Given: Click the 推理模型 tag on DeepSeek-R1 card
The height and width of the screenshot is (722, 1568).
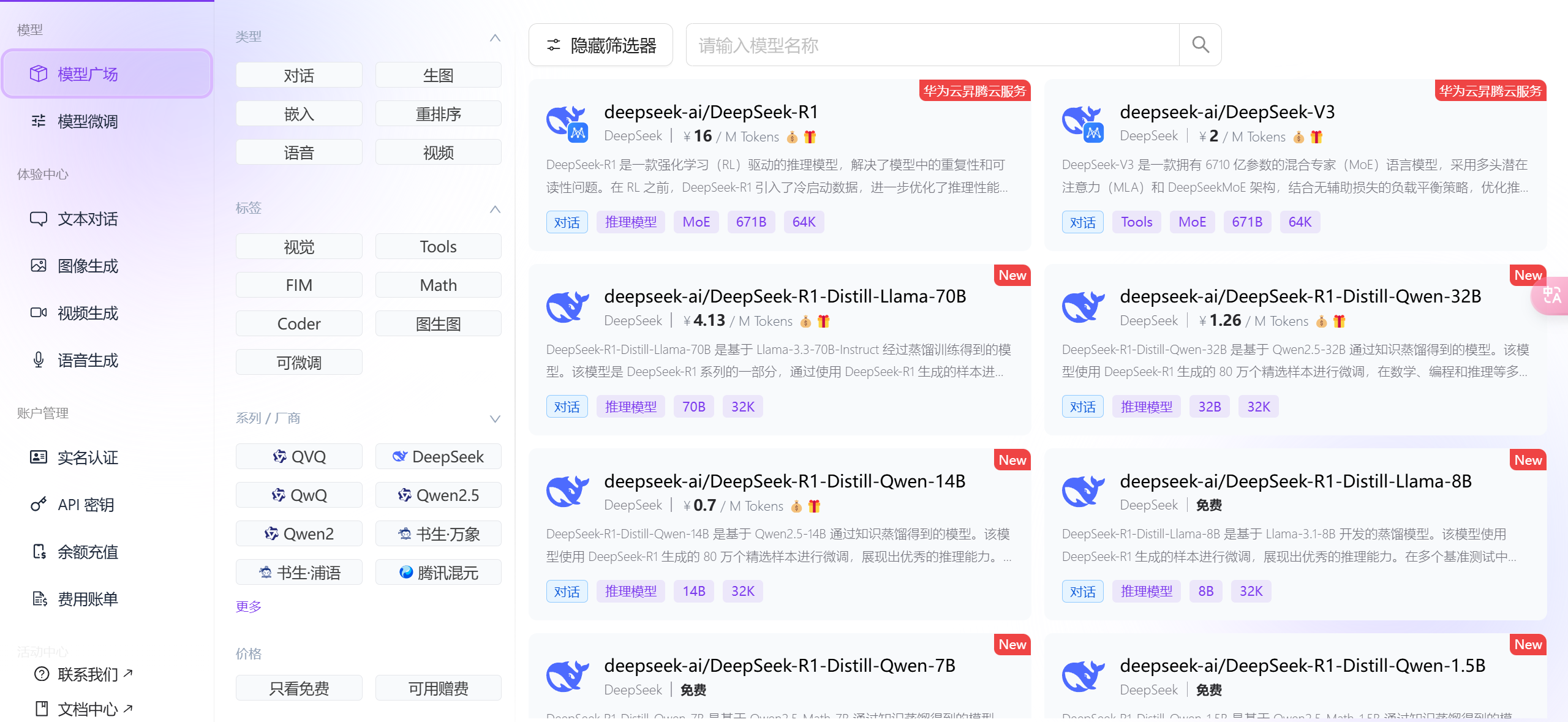Looking at the screenshot, I should (x=631, y=222).
